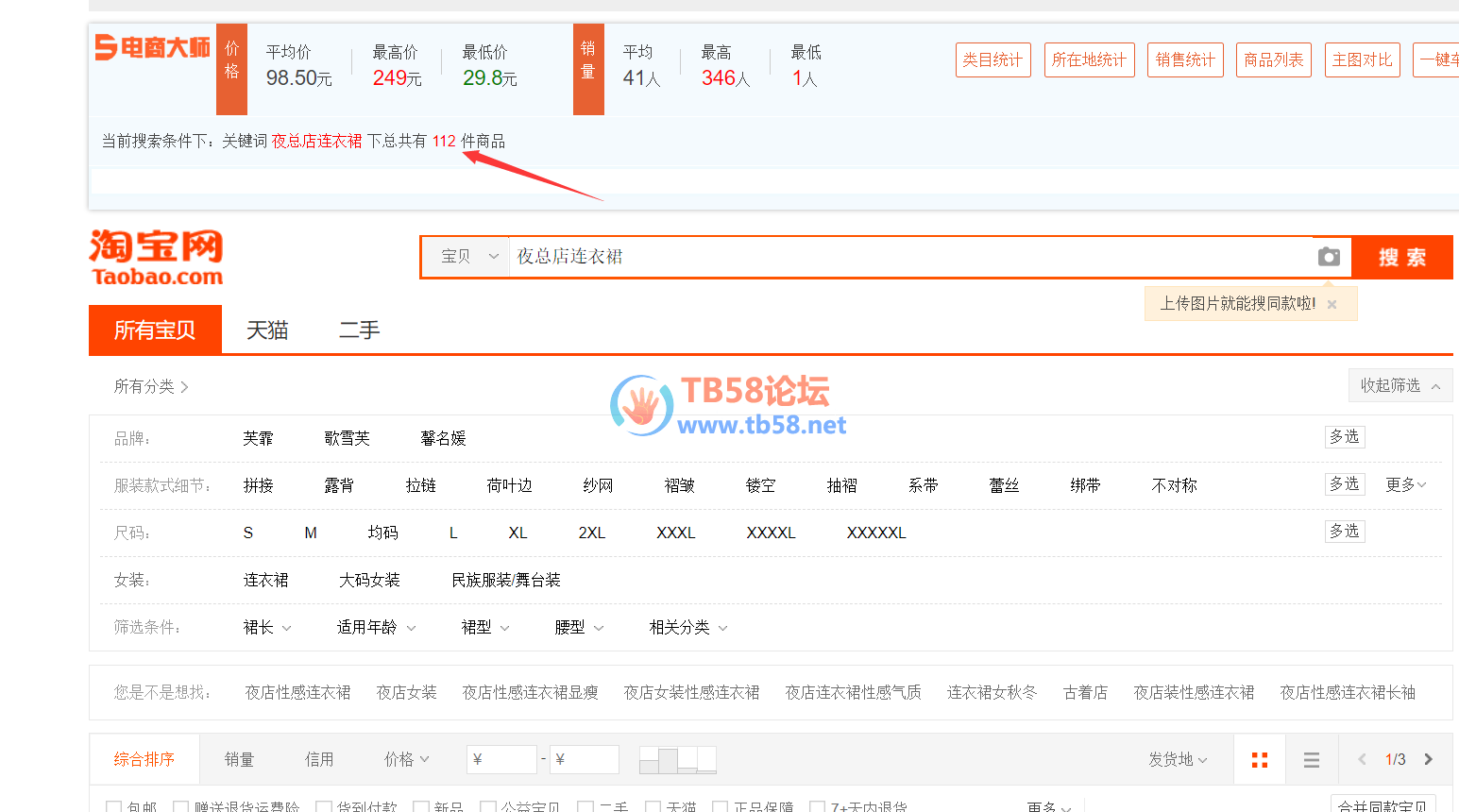
Task: Click the price distribution bar chart
Action: click(x=677, y=759)
